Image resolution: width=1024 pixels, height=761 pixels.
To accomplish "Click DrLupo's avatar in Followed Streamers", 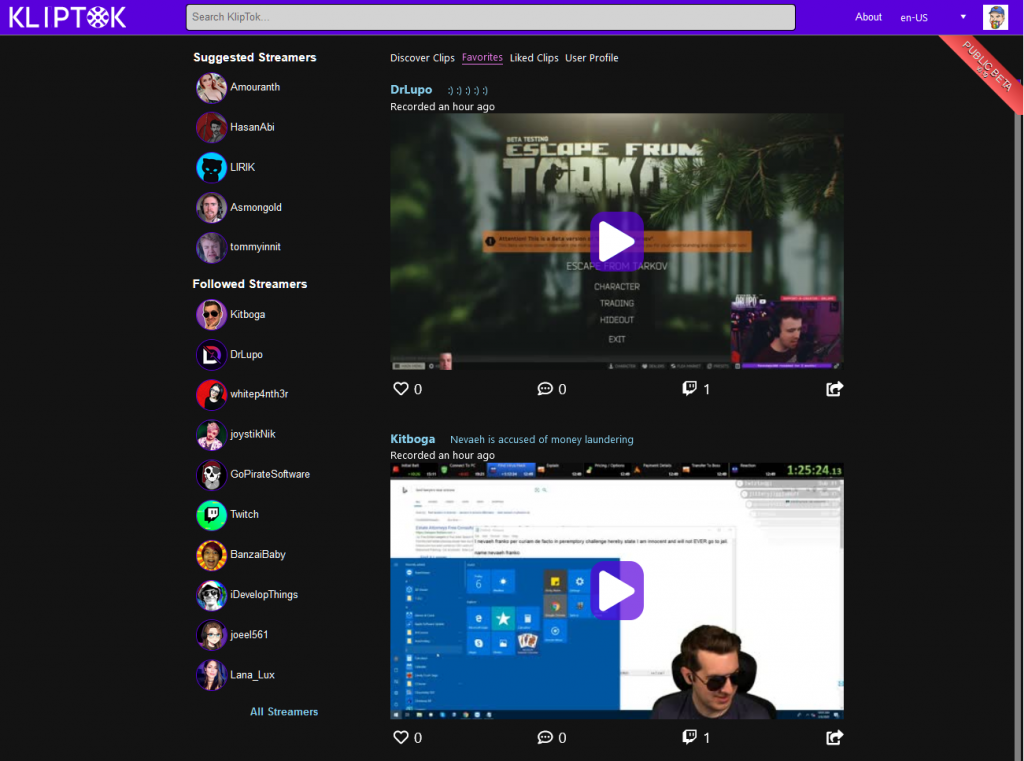I will pos(212,355).
